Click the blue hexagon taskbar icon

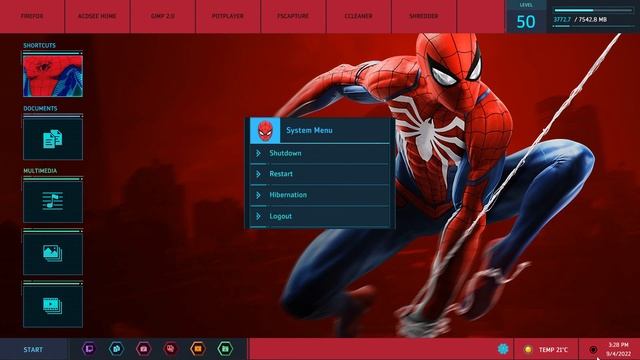pos(116,349)
